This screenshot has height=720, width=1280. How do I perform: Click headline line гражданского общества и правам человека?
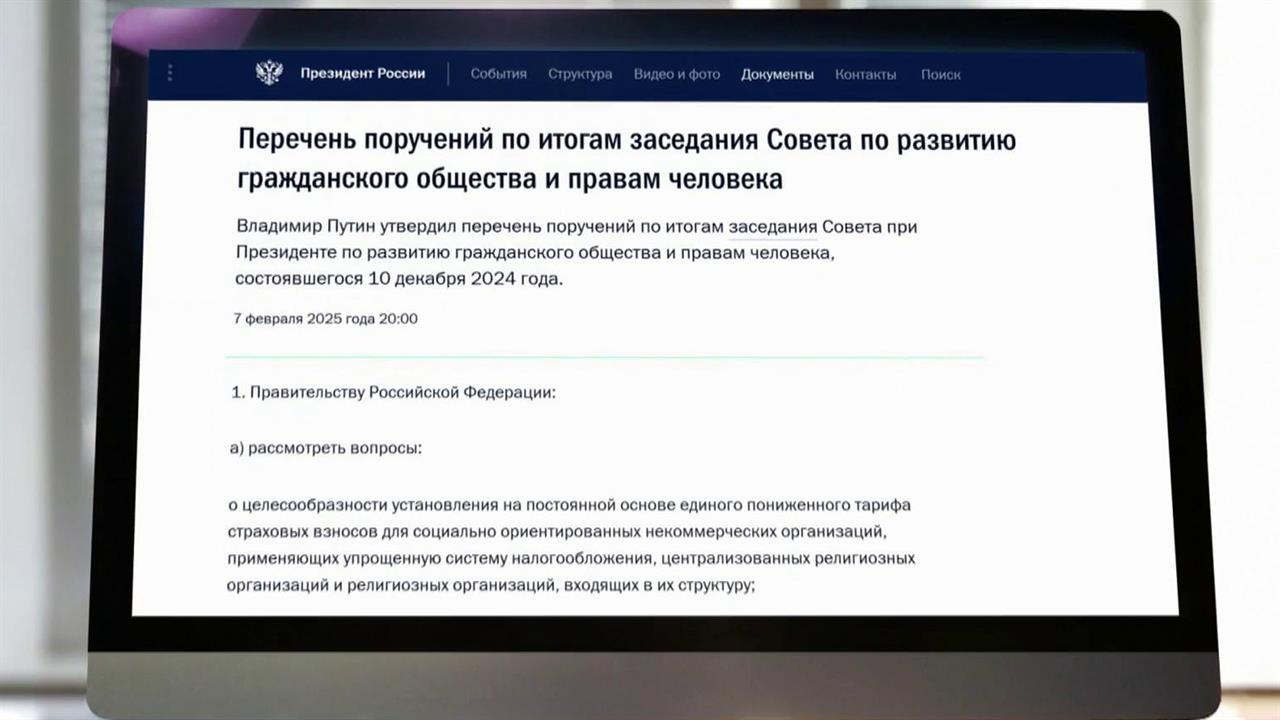(510, 179)
